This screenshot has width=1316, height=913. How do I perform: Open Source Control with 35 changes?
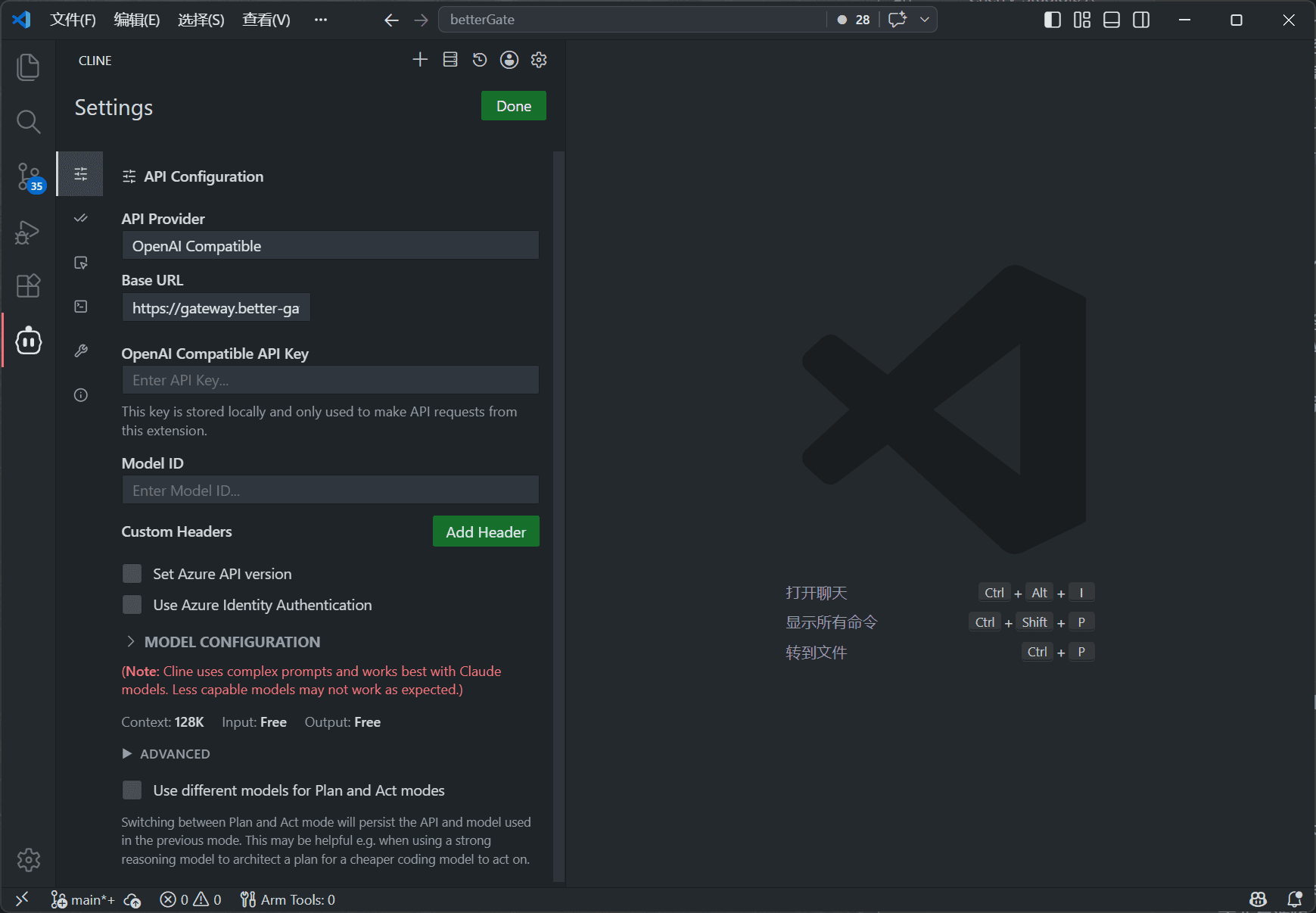(28, 177)
